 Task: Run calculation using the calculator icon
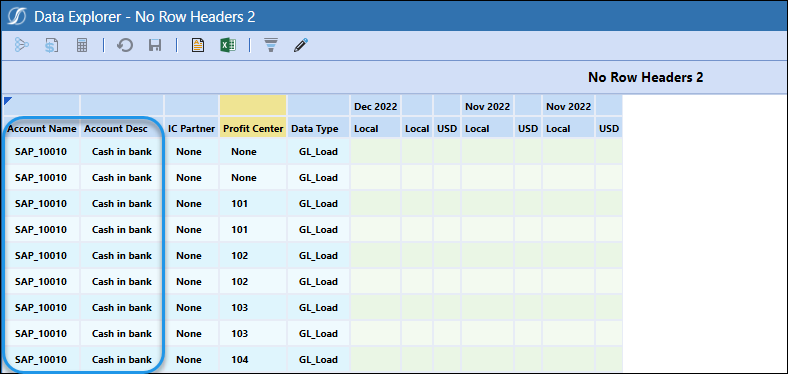tap(82, 45)
